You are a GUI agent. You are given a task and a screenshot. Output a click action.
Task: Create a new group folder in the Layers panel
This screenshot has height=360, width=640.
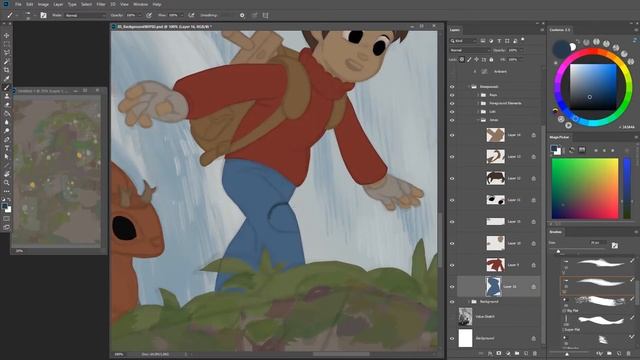[517, 353]
